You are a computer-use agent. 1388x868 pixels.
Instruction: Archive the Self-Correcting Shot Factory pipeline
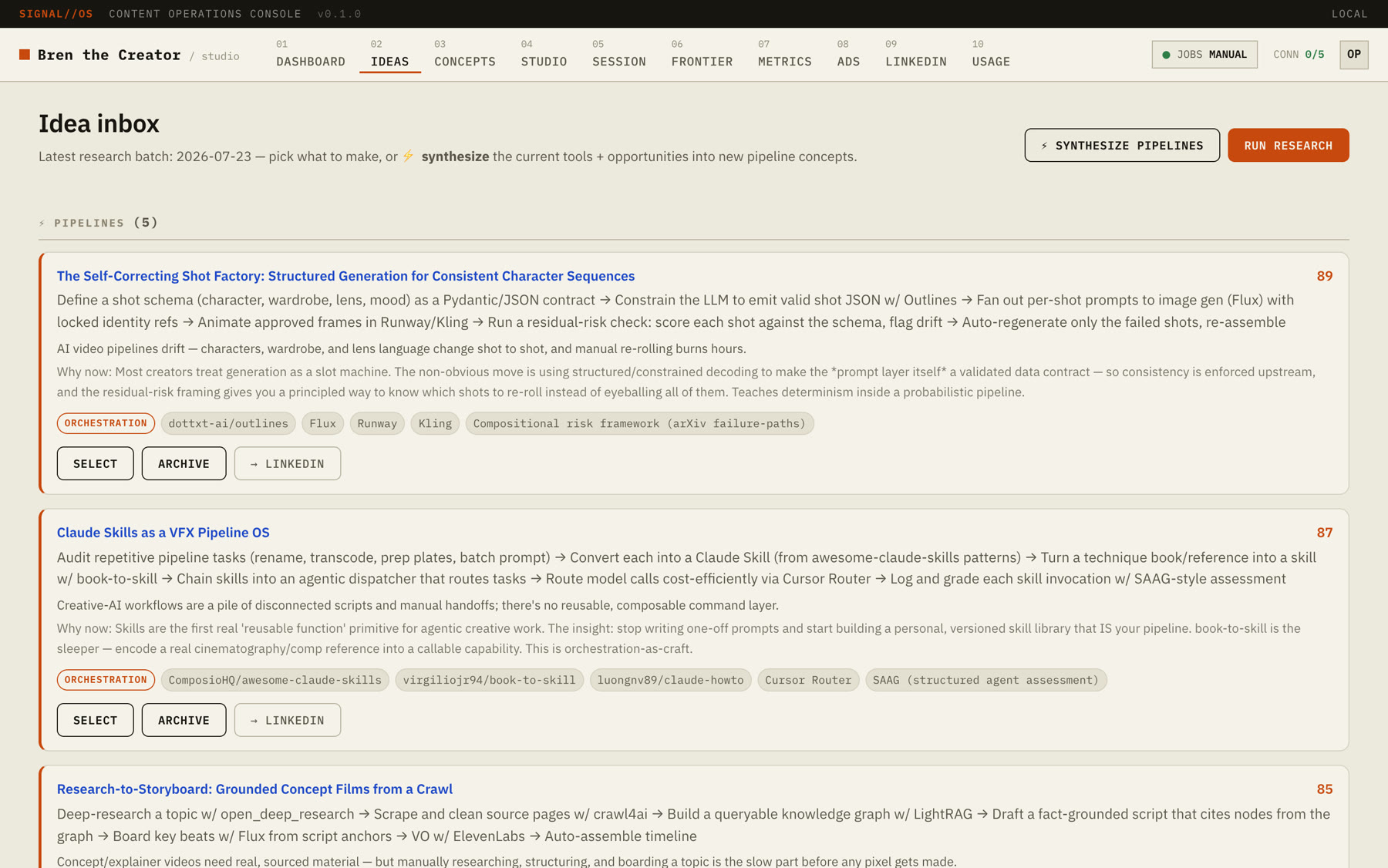184,463
